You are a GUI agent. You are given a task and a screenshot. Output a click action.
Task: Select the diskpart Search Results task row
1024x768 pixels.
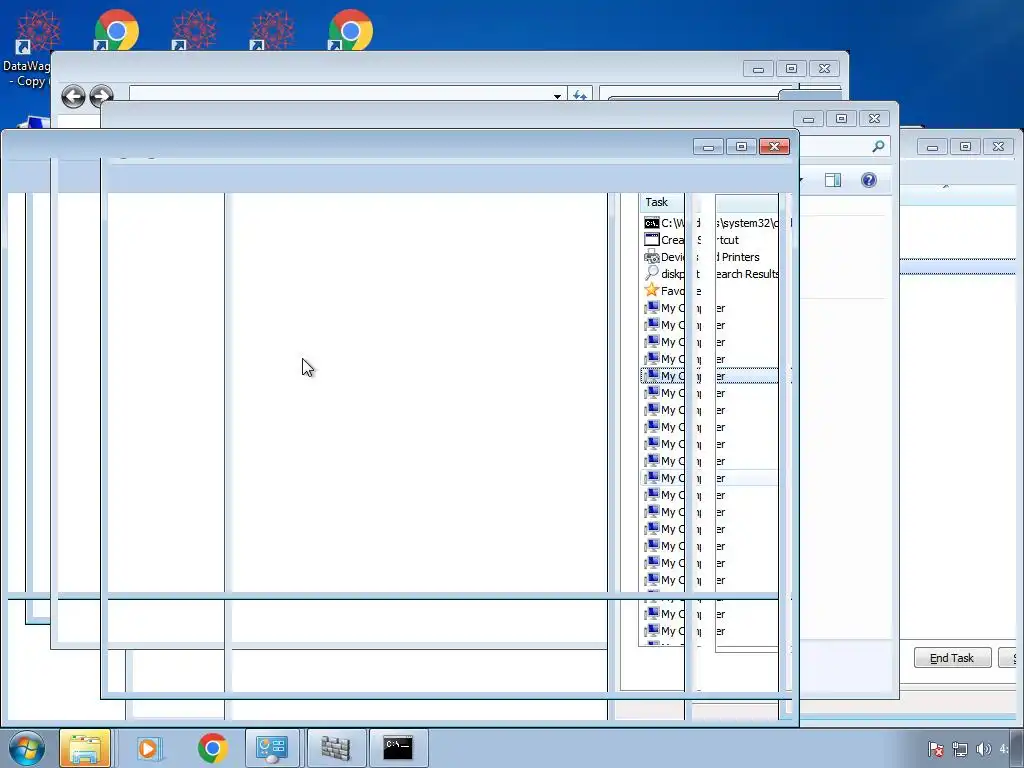711,274
